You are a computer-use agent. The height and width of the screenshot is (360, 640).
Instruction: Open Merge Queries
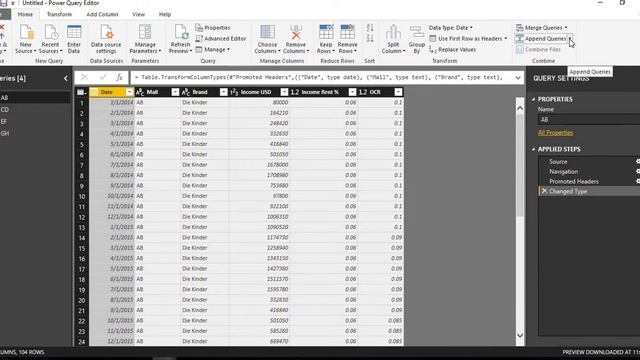[x=541, y=28]
